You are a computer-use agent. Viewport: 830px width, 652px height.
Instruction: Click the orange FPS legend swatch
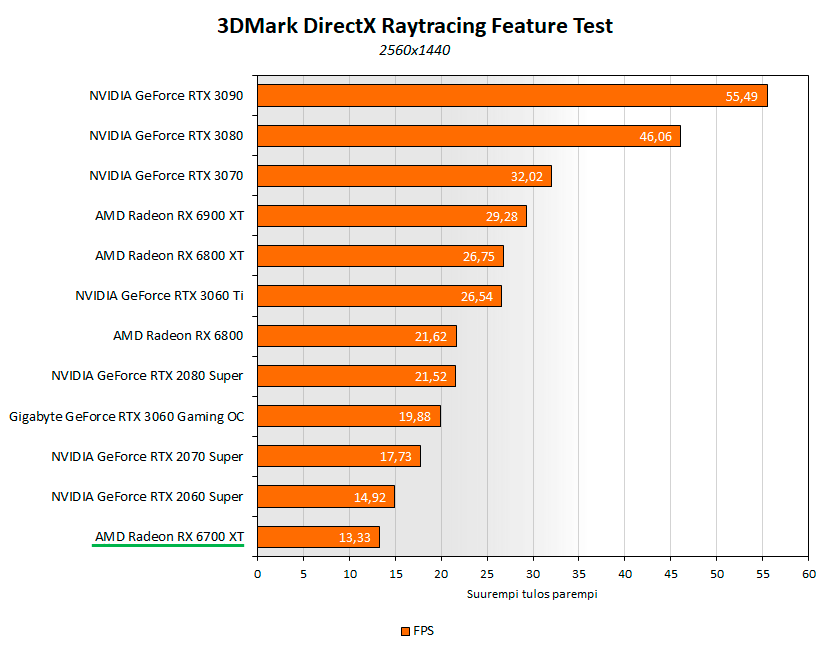[404, 631]
